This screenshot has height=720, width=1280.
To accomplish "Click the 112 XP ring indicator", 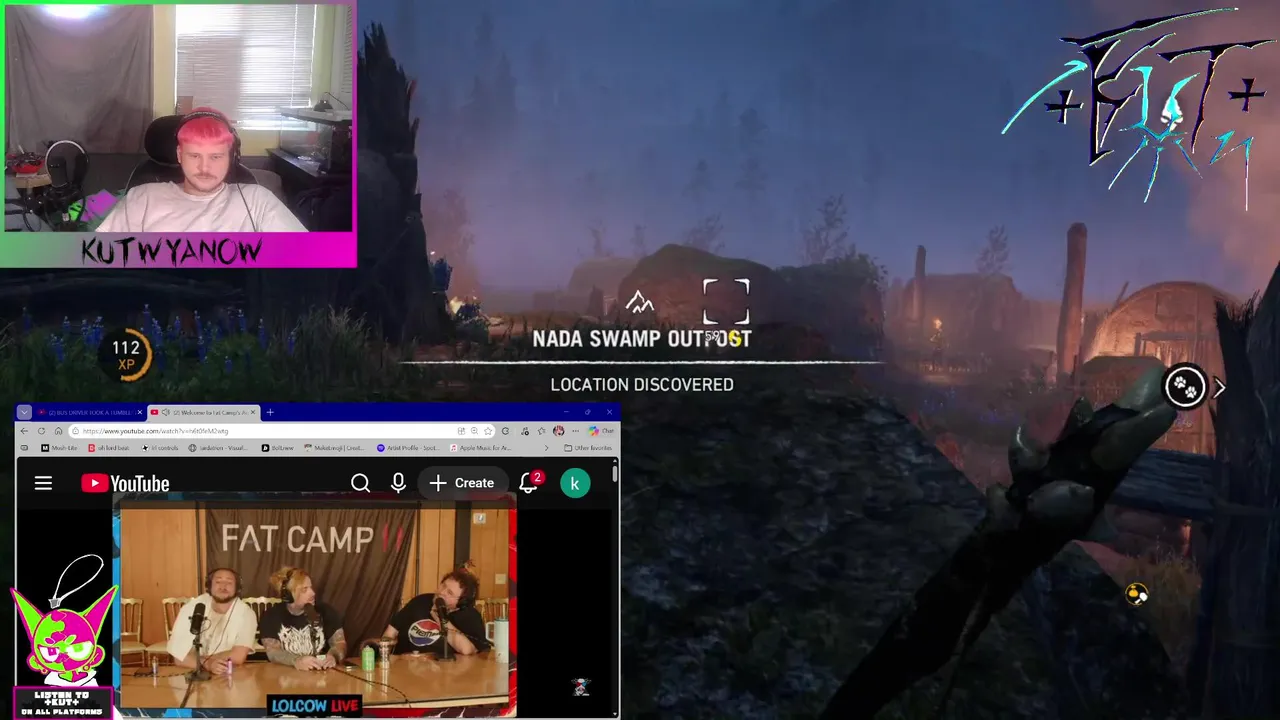I will [x=127, y=355].
